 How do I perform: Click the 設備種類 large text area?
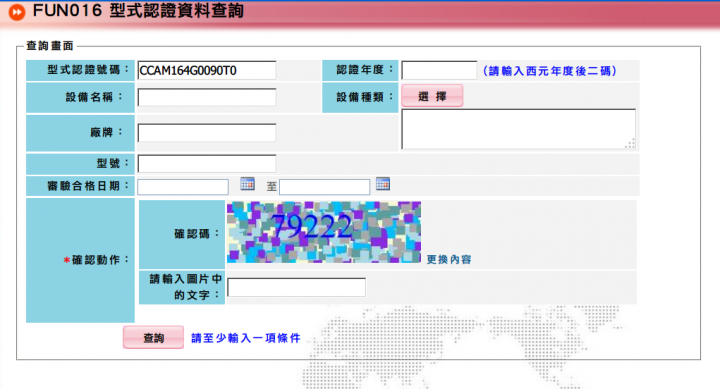click(518, 129)
